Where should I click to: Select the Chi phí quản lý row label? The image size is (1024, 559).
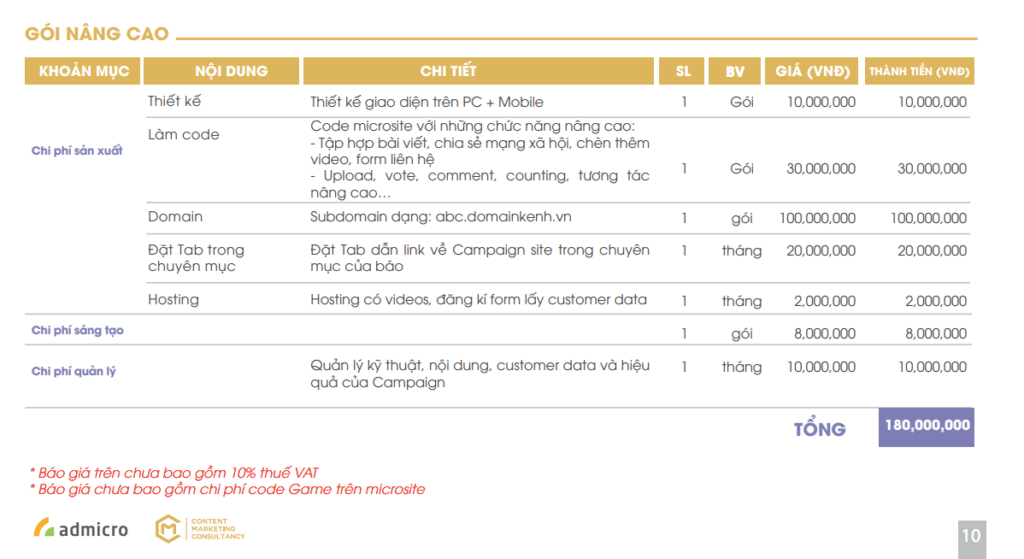click(73, 371)
